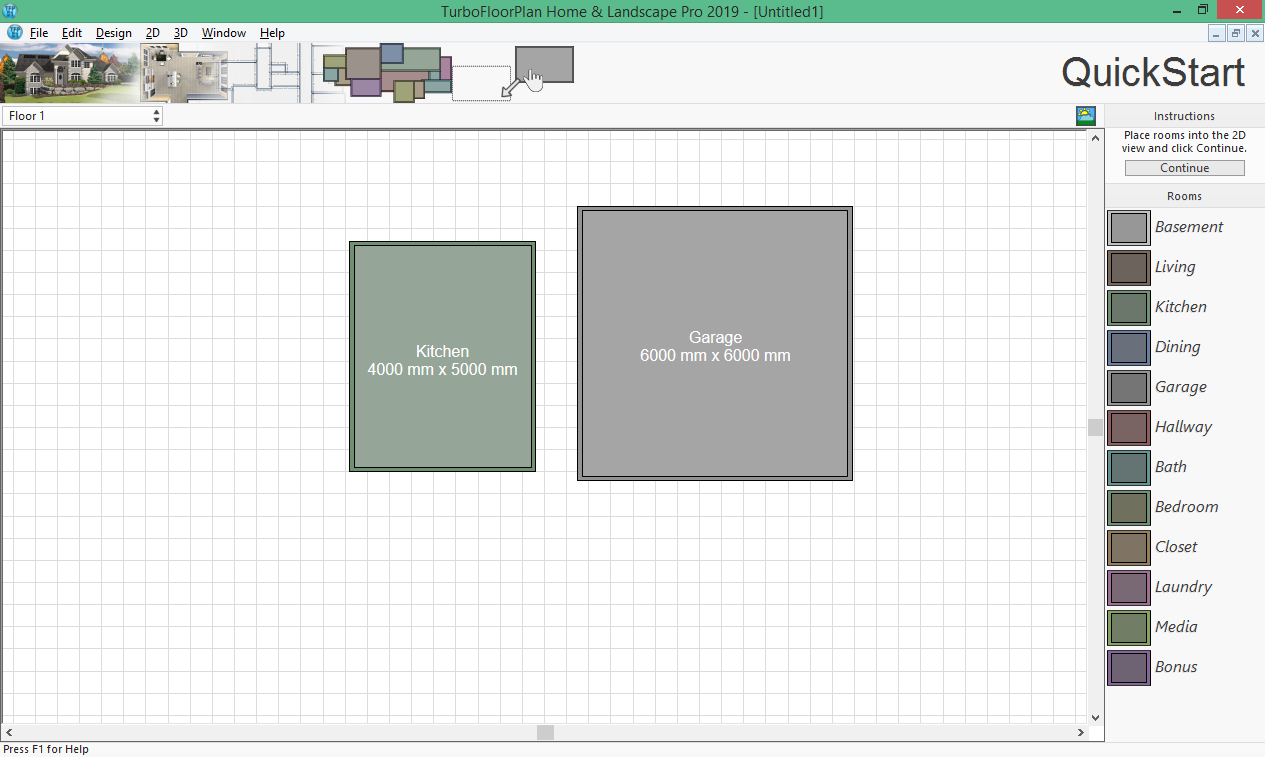Minimize the inner Untitled1 document window
Screen dimensions: 1265x757
1217,33
